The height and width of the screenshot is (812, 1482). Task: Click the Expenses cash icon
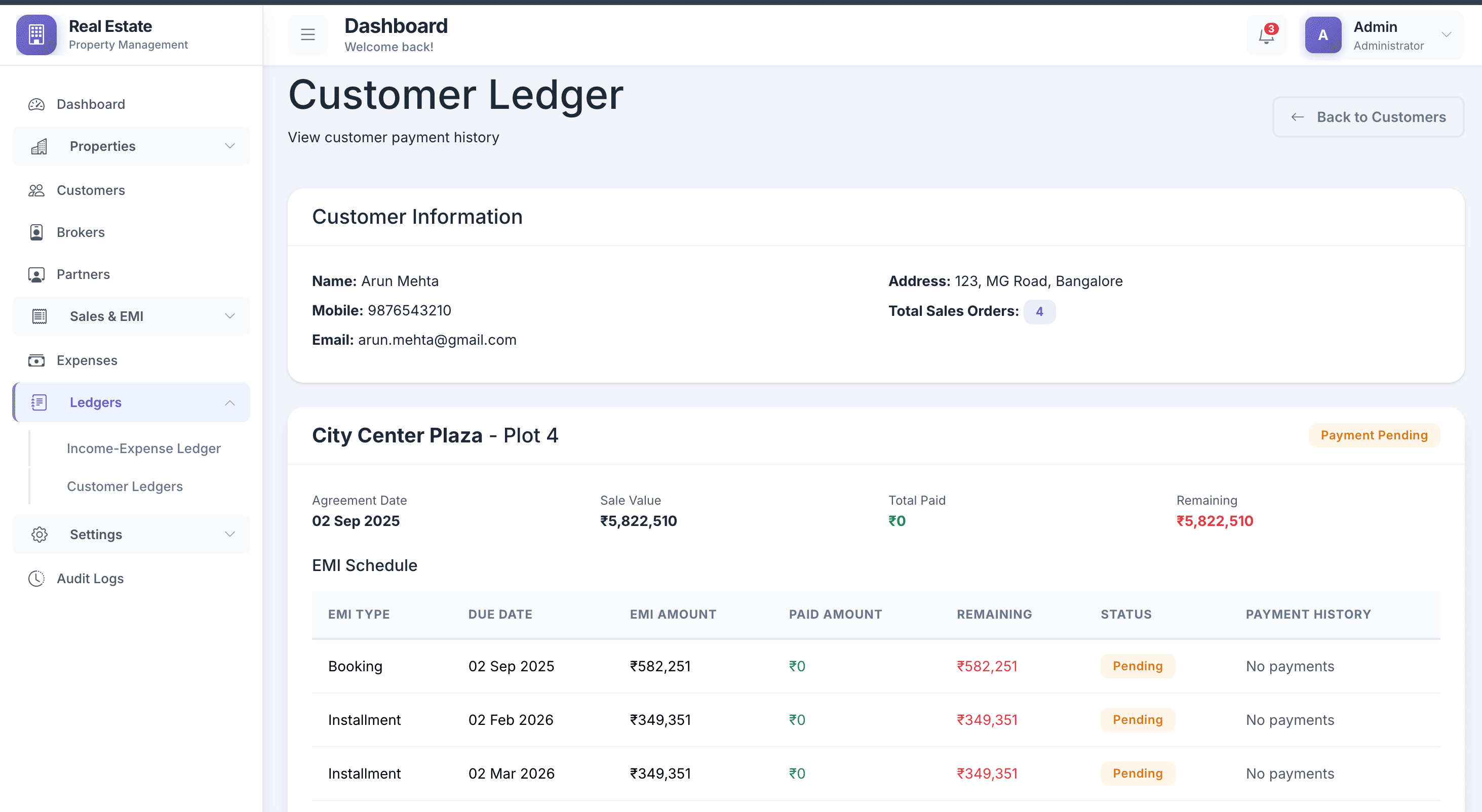pos(36,360)
